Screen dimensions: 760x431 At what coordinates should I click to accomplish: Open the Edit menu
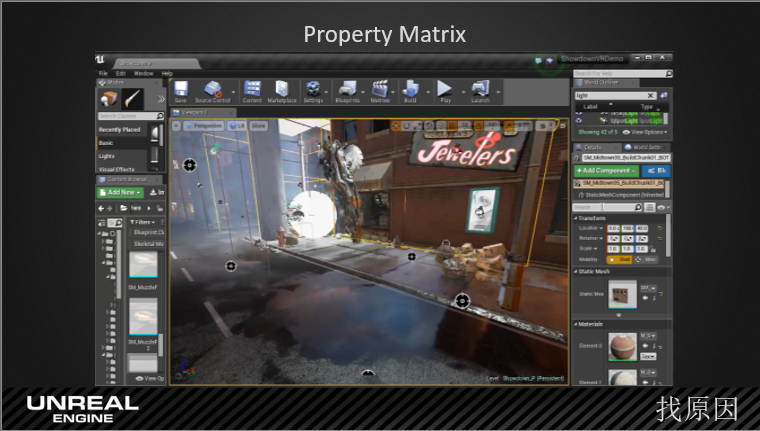click(121, 74)
